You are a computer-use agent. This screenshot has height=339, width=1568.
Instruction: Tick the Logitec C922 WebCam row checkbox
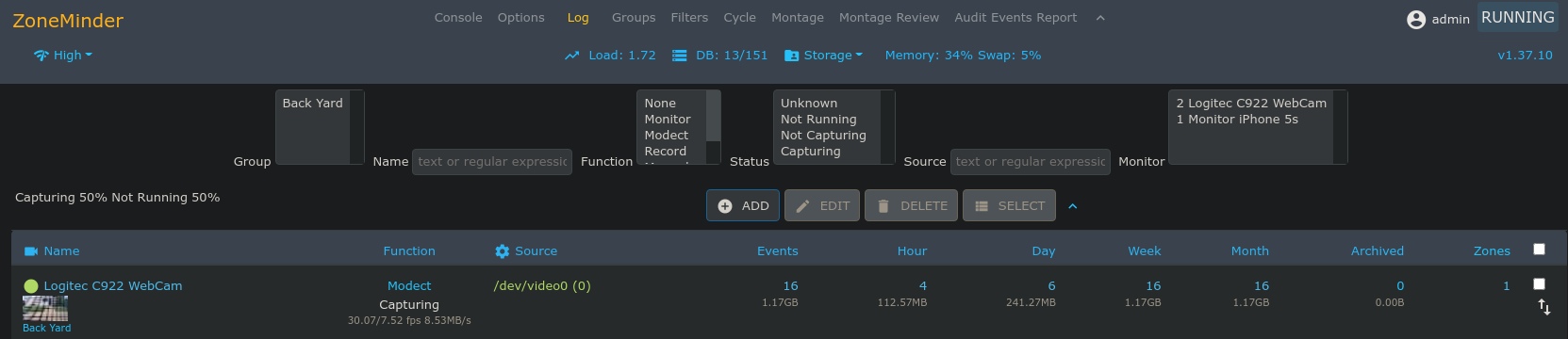click(1539, 283)
